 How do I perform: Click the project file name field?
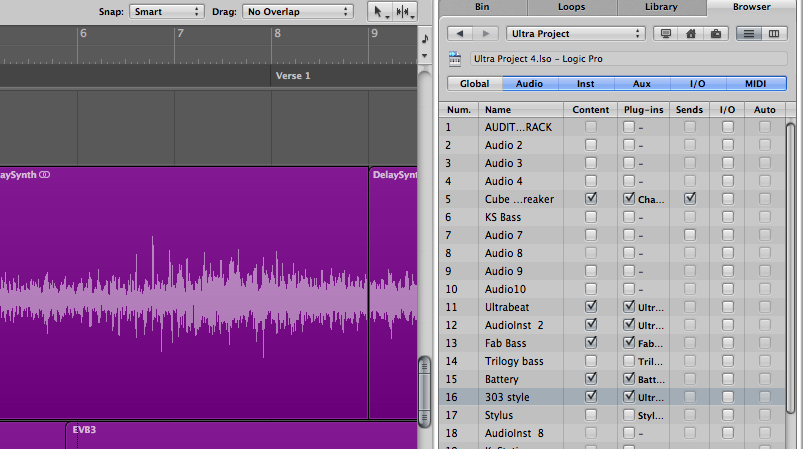628,59
